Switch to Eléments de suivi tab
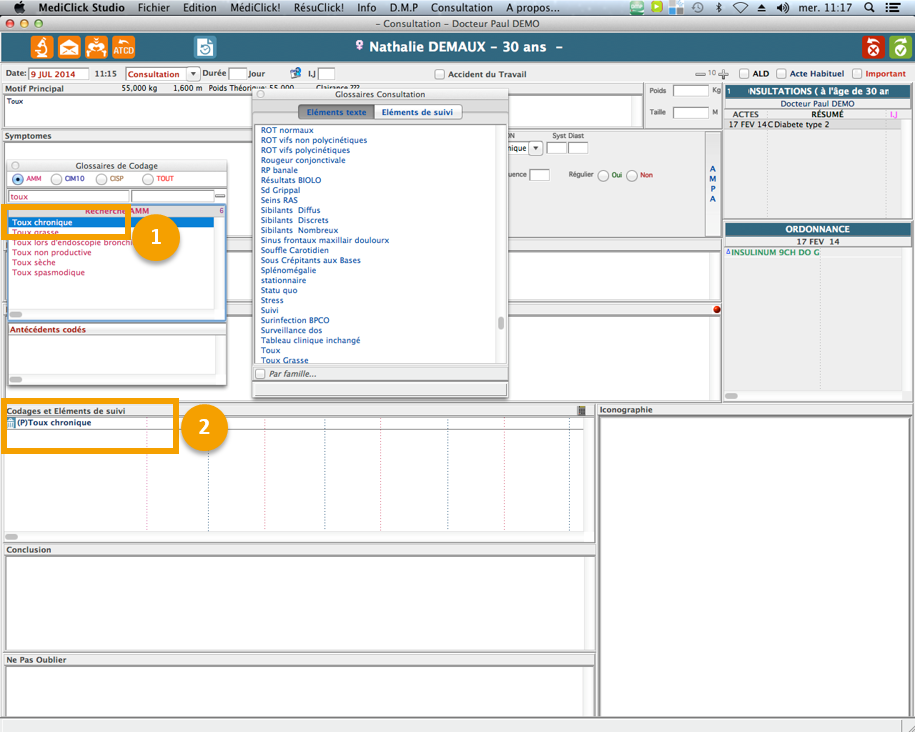Screen dimensions: 915x732 416,112
